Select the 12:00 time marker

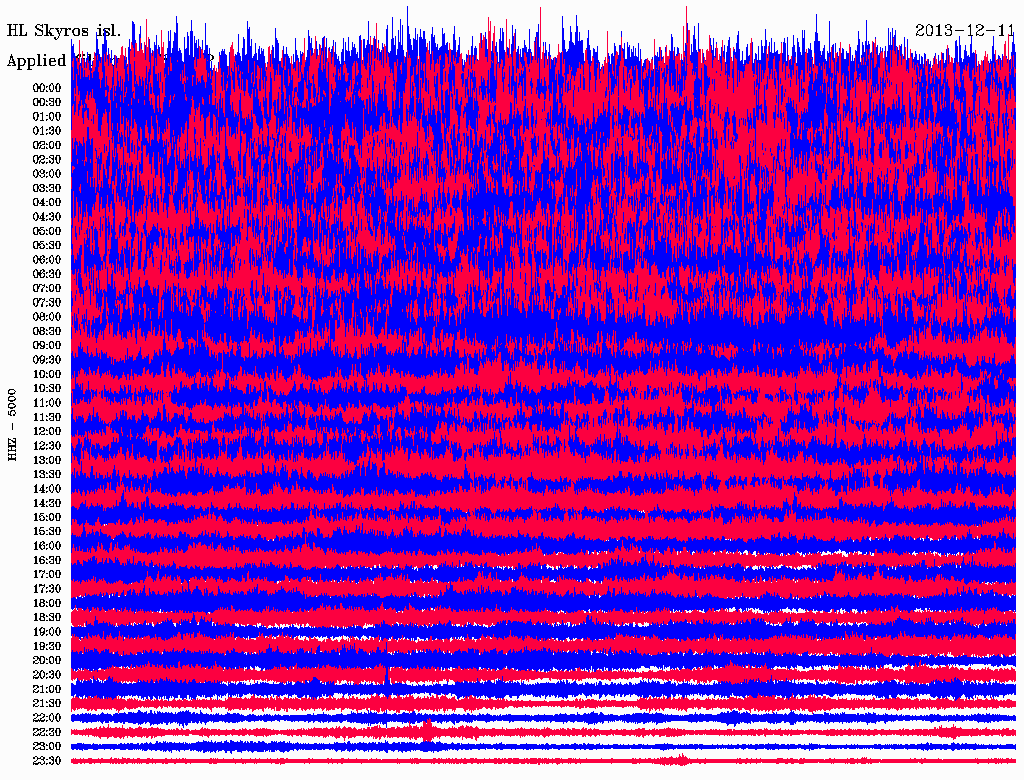pyautogui.click(x=47, y=431)
